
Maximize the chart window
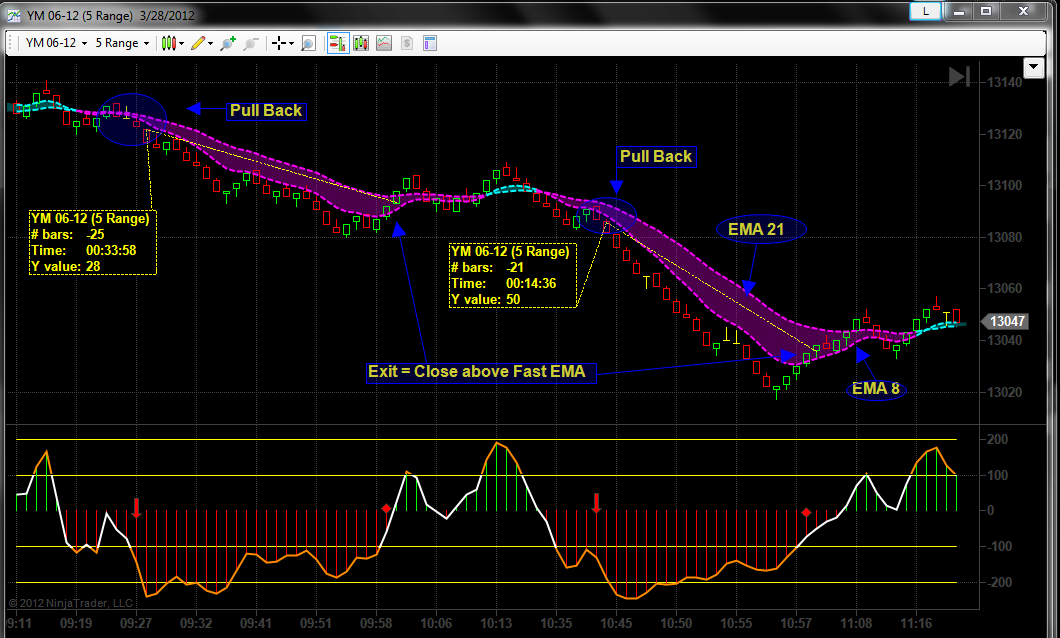986,11
